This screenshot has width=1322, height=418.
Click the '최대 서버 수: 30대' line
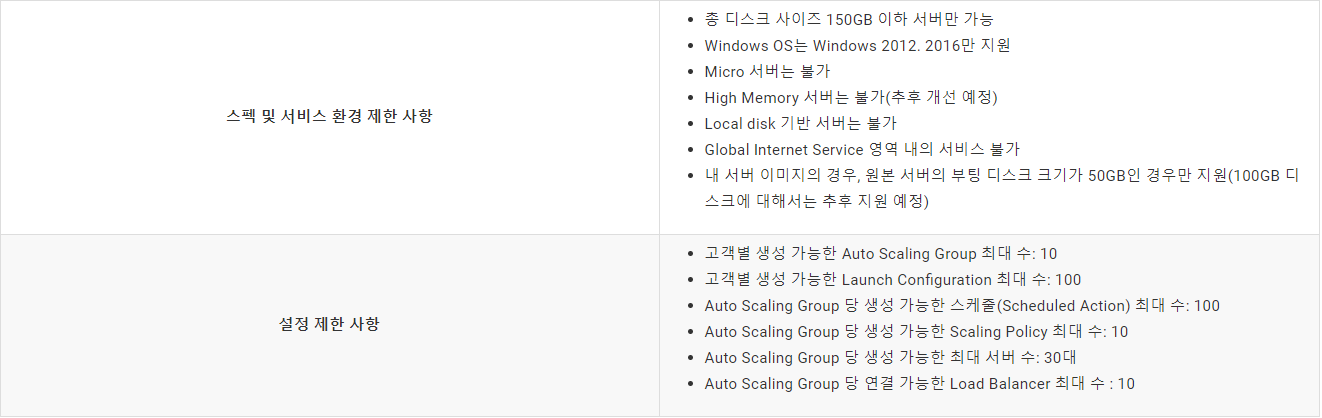890,357
